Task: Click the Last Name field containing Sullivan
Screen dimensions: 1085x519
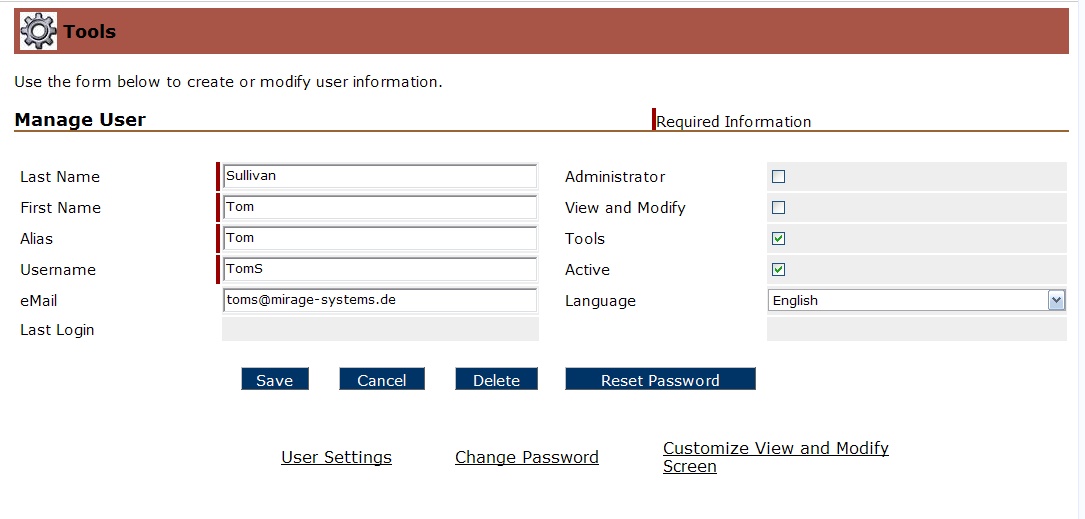Action: coord(380,177)
